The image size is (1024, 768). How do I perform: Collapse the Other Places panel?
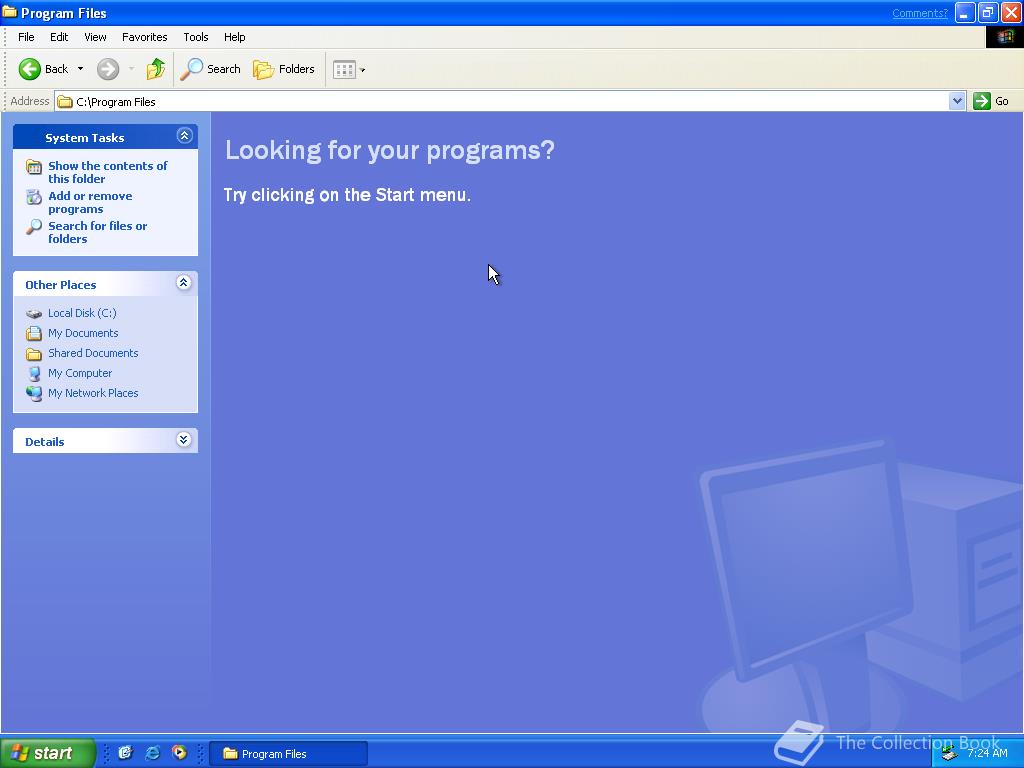tap(184, 283)
